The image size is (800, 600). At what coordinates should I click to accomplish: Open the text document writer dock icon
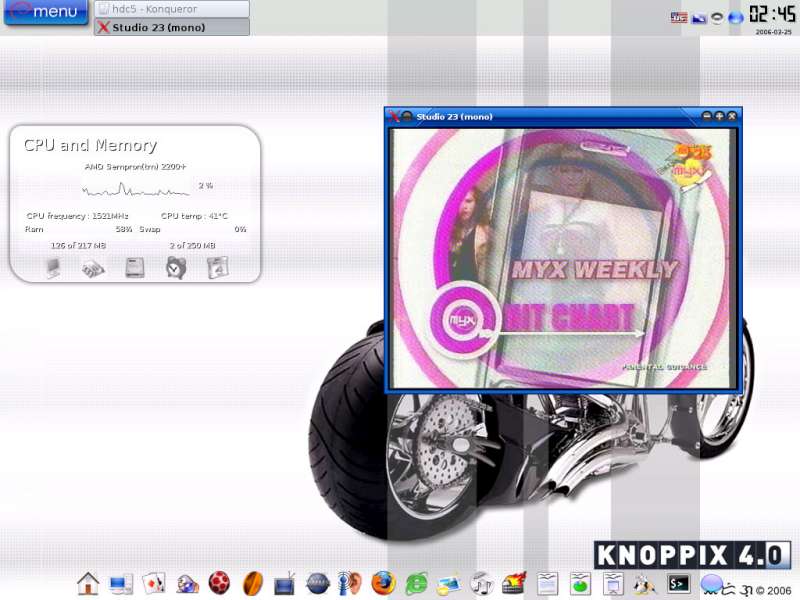pyautogui.click(x=547, y=584)
